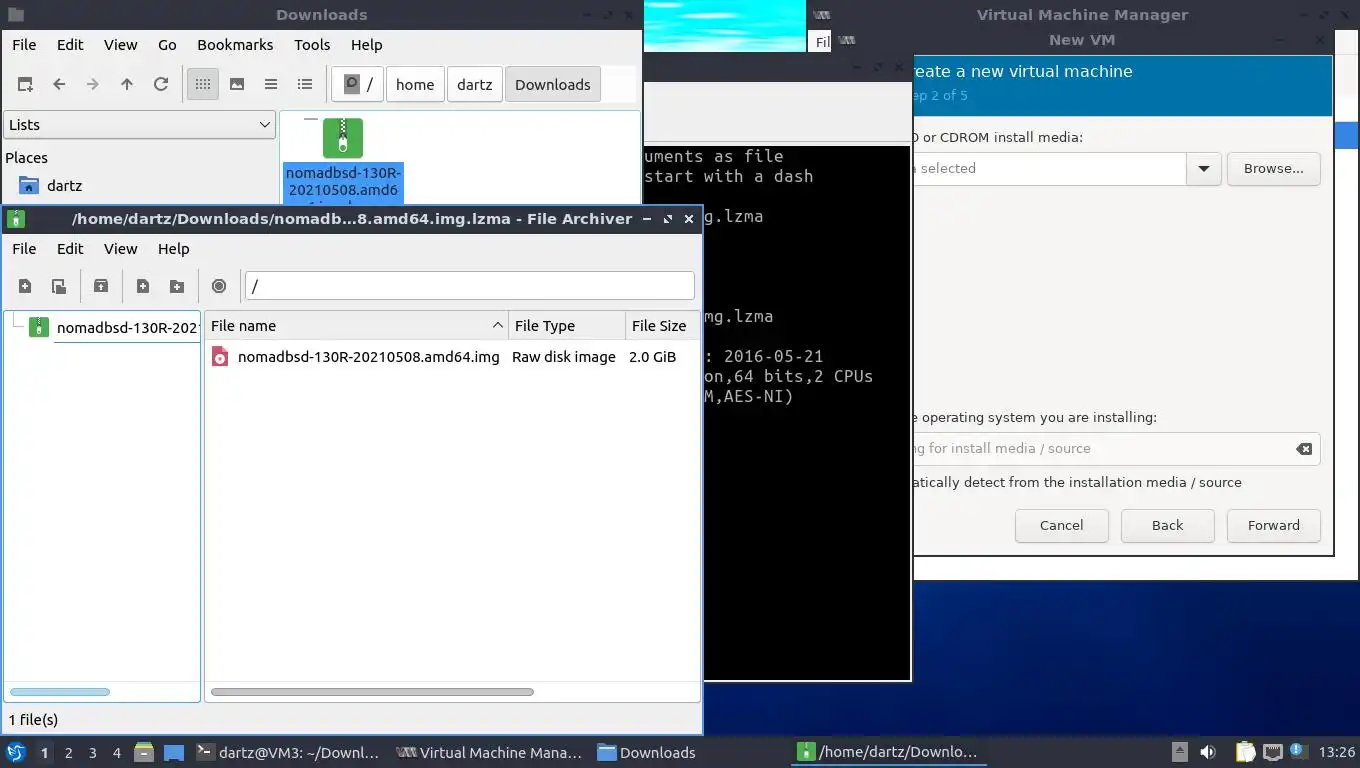Reload the Downloads folder view

click(161, 84)
